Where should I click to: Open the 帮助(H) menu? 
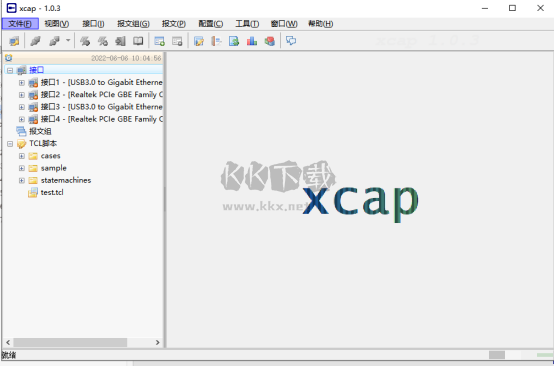[x=320, y=24]
